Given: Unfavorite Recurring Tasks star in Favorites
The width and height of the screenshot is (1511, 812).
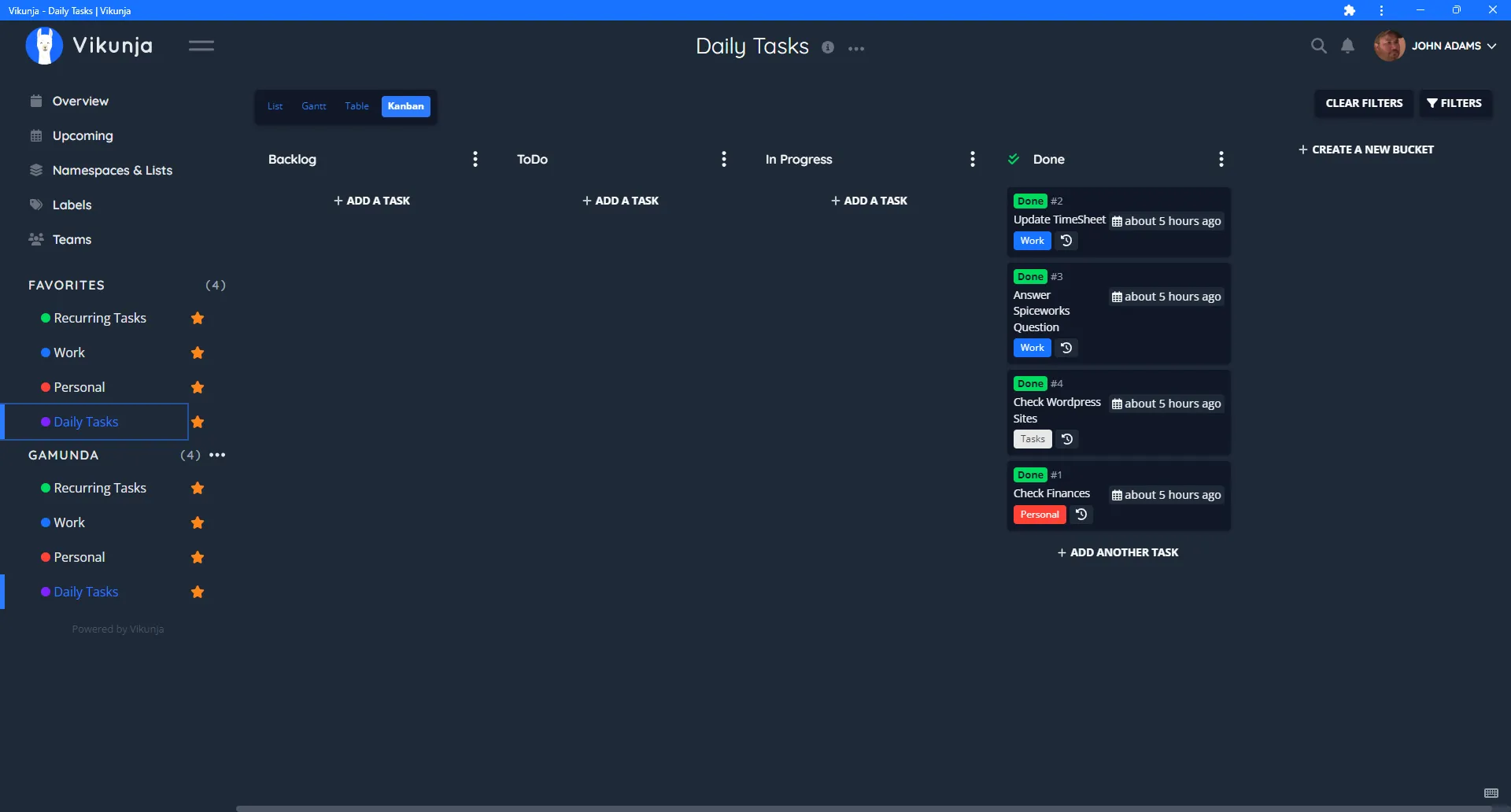Looking at the screenshot, I should click(198, 318).
